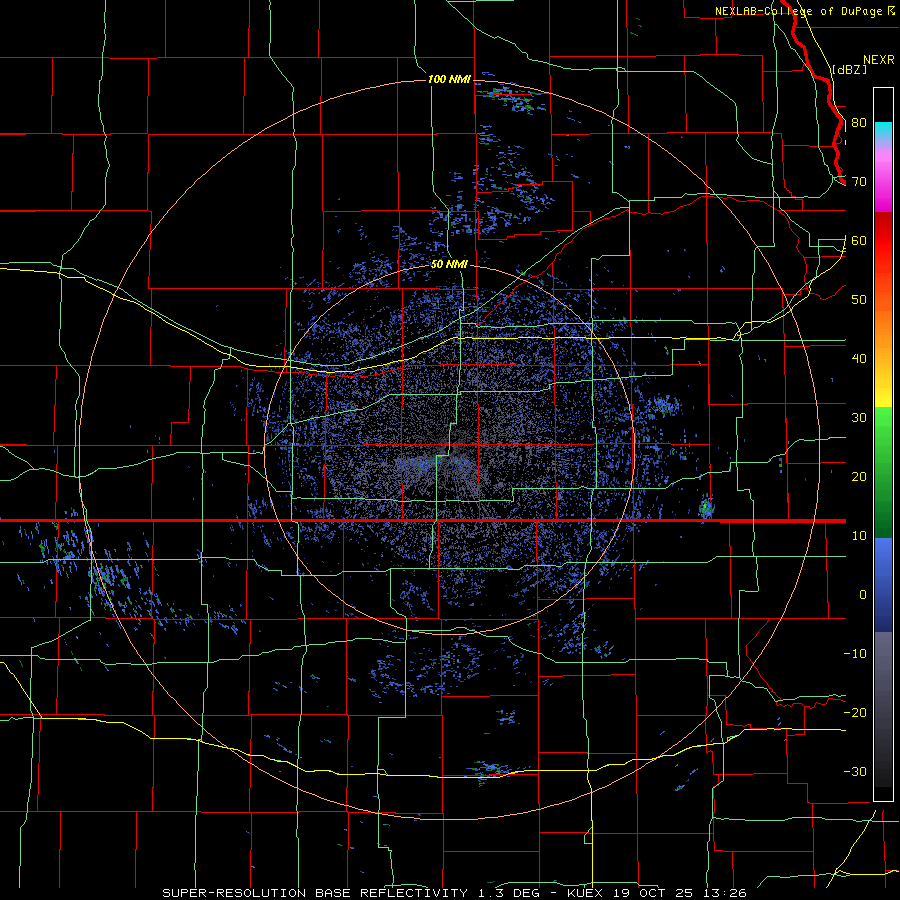Click the NEXR label above the legend
This screenshot has height=900, width=900.
click(x=879, y=60)
